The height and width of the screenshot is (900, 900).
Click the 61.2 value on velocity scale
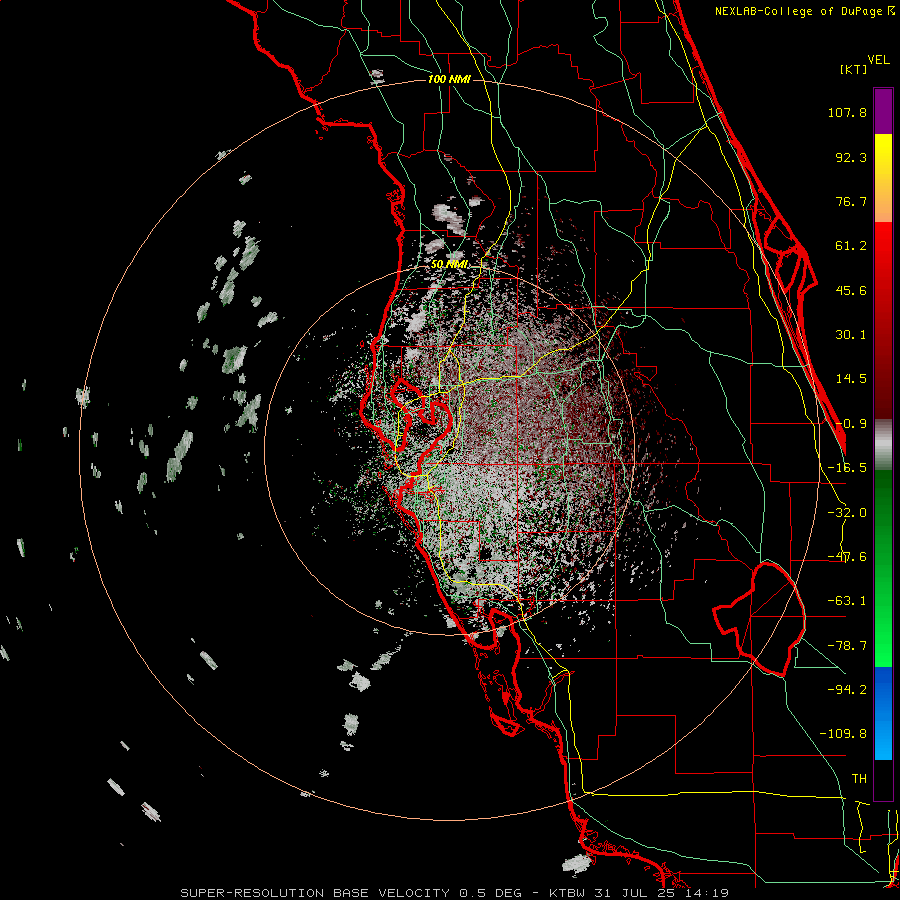pyautogui.click(x=851, y=246)
